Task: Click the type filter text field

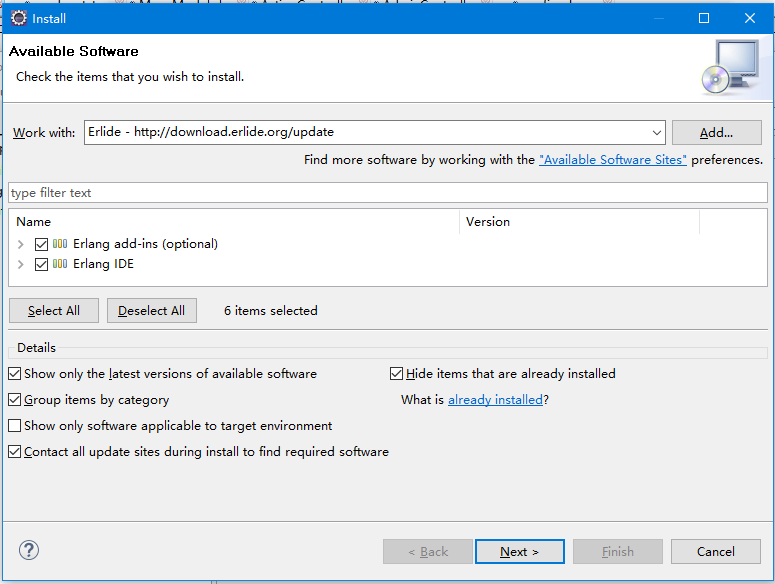Action: tap(388, 193)
